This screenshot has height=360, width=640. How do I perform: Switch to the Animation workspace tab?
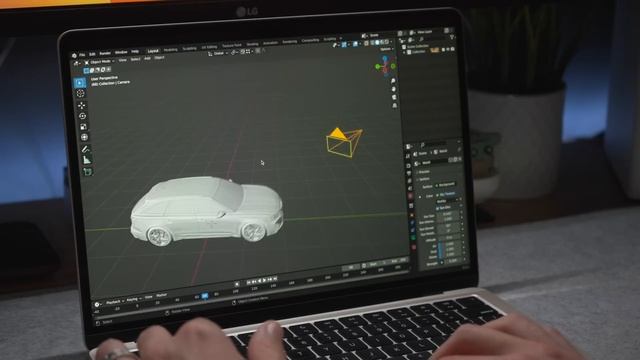pyautogui.click(x=270, y=43)
